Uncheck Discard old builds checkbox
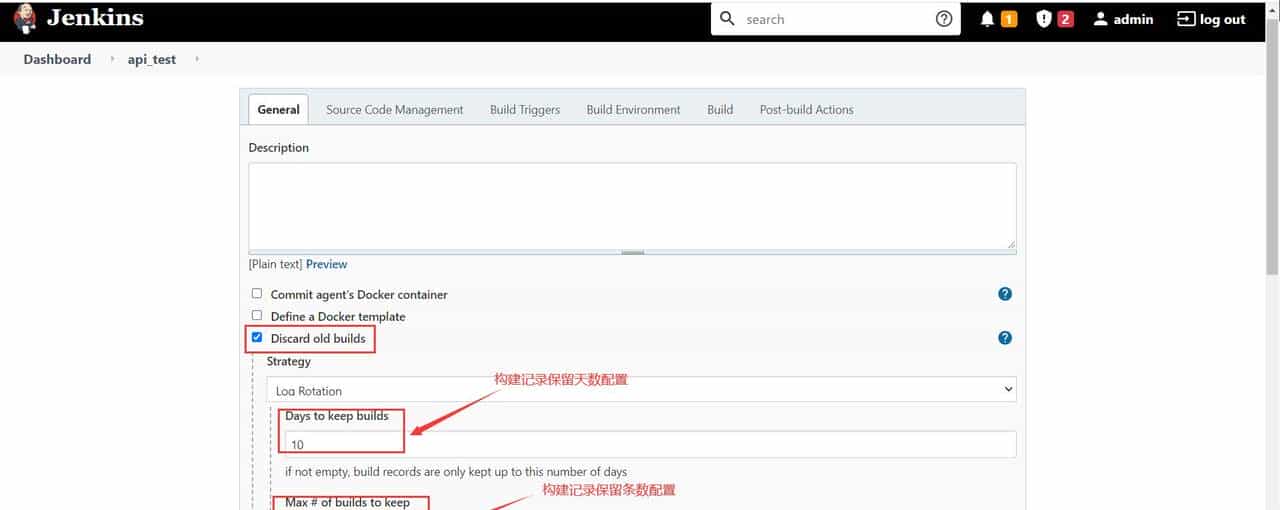 257,338
